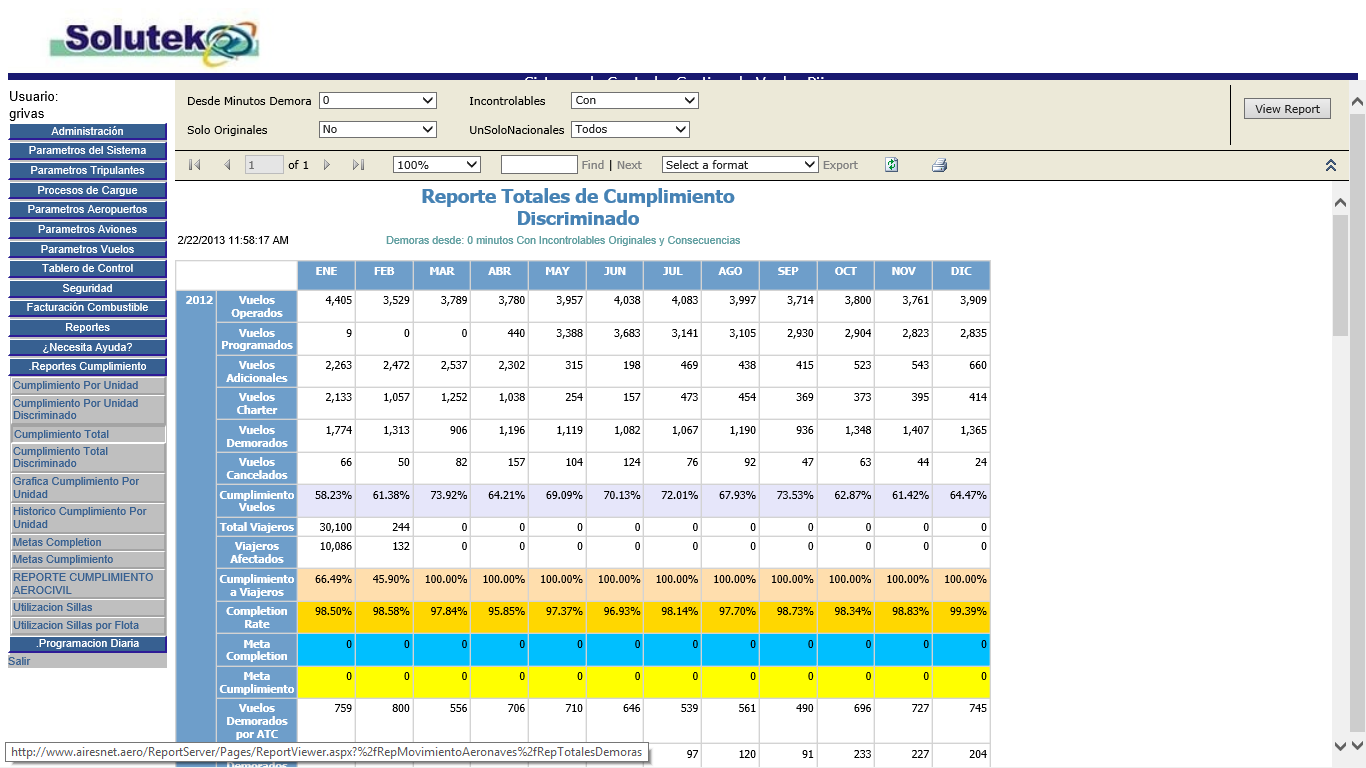The height and width of the screenshot is (768, 1366).
Task: Open the zoom level 100% dropdown
Action: point(437,165)
